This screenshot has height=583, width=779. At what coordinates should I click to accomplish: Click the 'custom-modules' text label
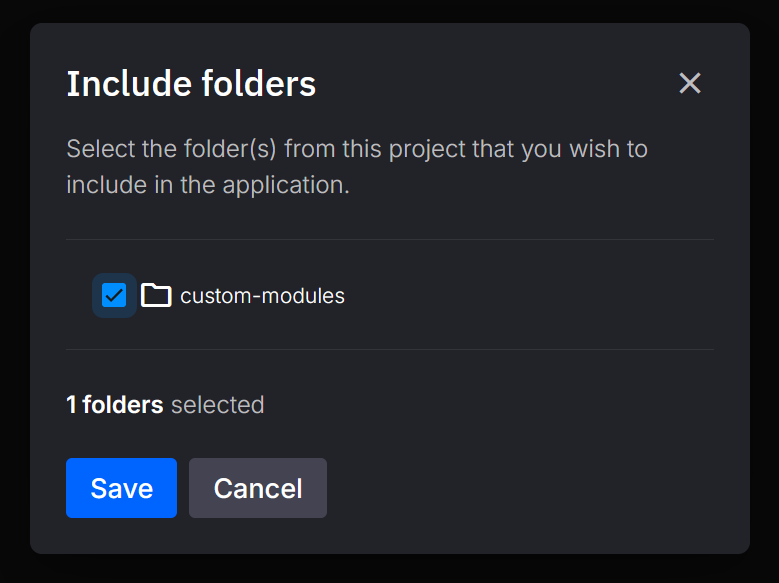click(x=262, y=296)
